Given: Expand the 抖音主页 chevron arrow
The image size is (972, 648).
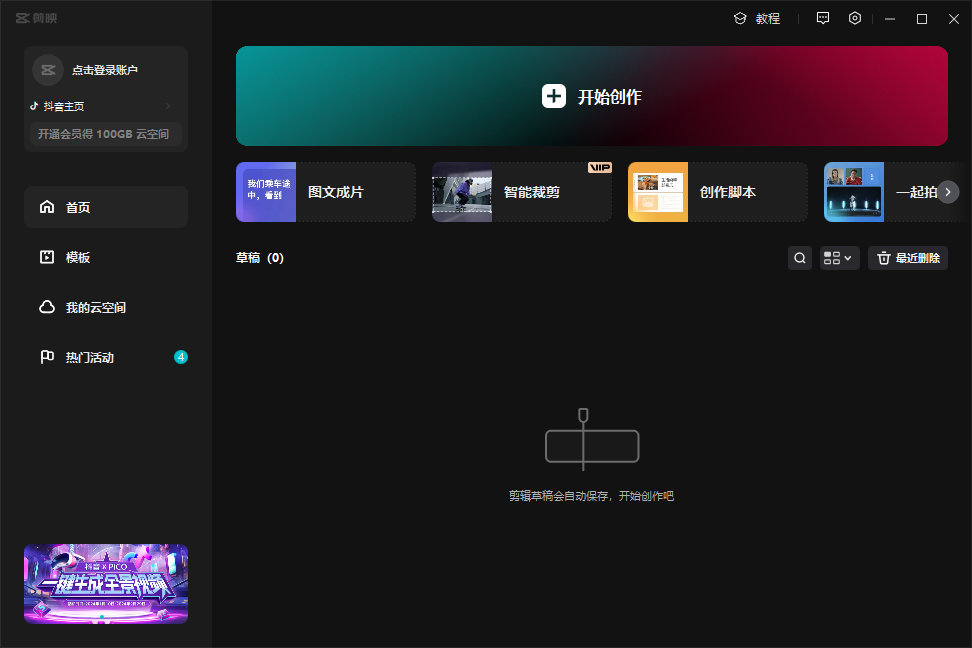Looking at the screenshot, I should coord(168,106).
